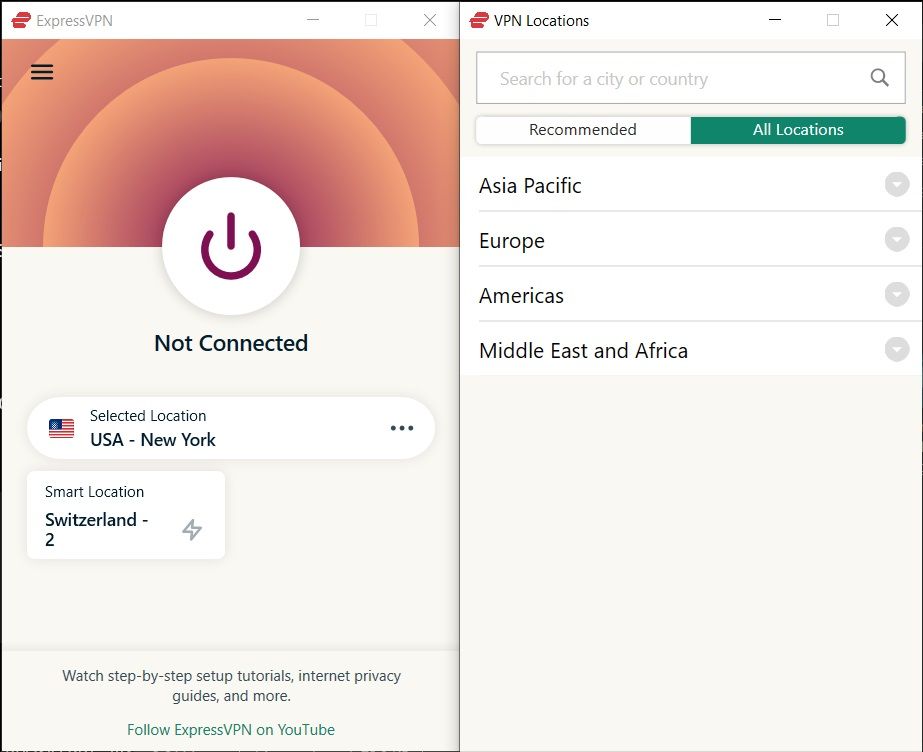
Task: Open the hamburger menu
Action: coord(42,72)
